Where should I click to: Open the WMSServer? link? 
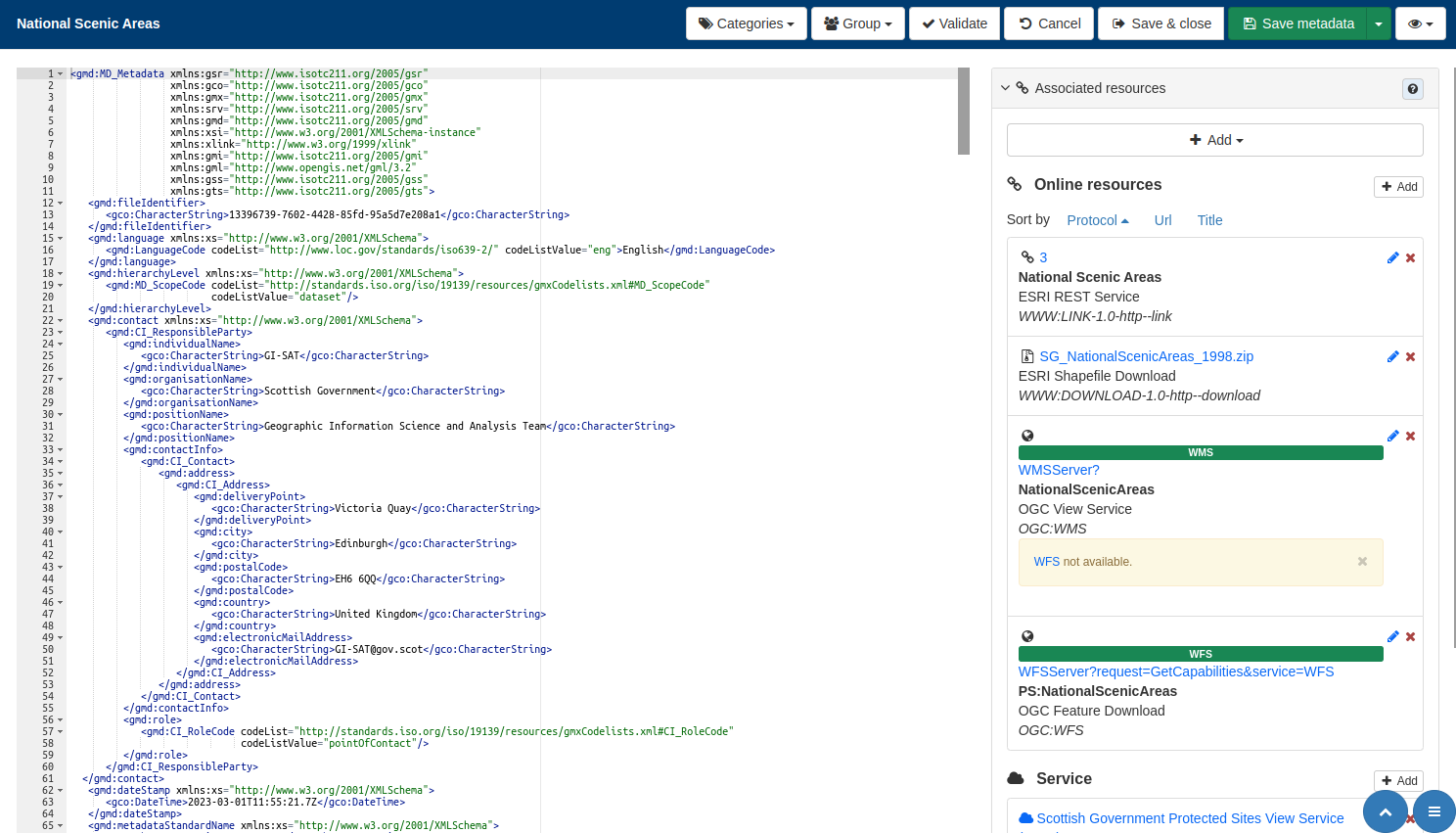1059,470
